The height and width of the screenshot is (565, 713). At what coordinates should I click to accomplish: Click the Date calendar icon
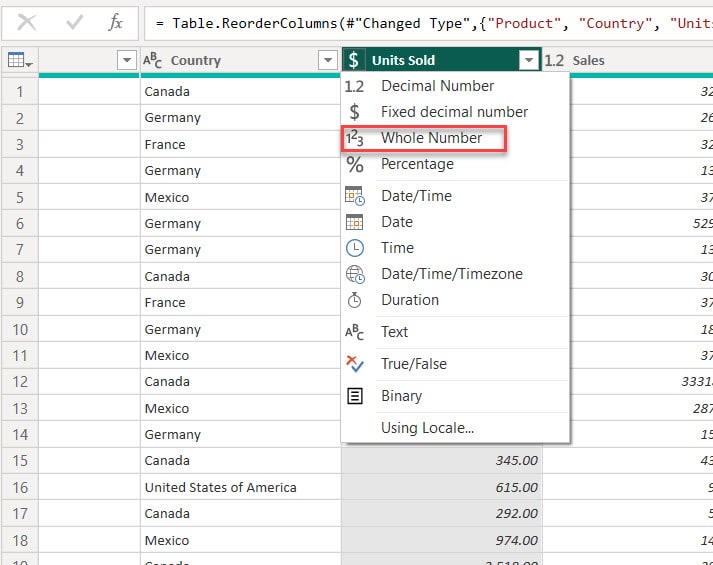(x=355, y=222)
